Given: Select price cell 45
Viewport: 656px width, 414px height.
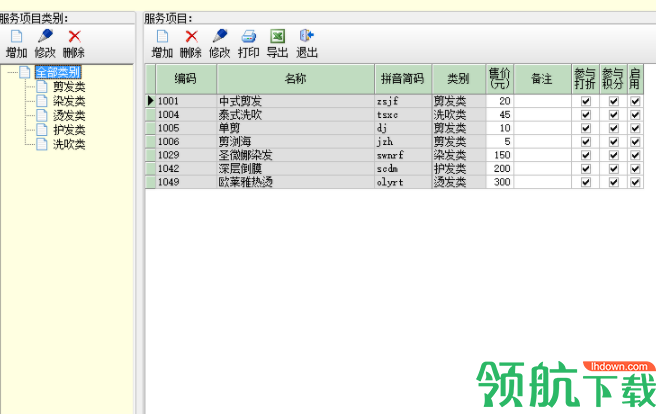Looking at the screenshot, I should point(500,115).
